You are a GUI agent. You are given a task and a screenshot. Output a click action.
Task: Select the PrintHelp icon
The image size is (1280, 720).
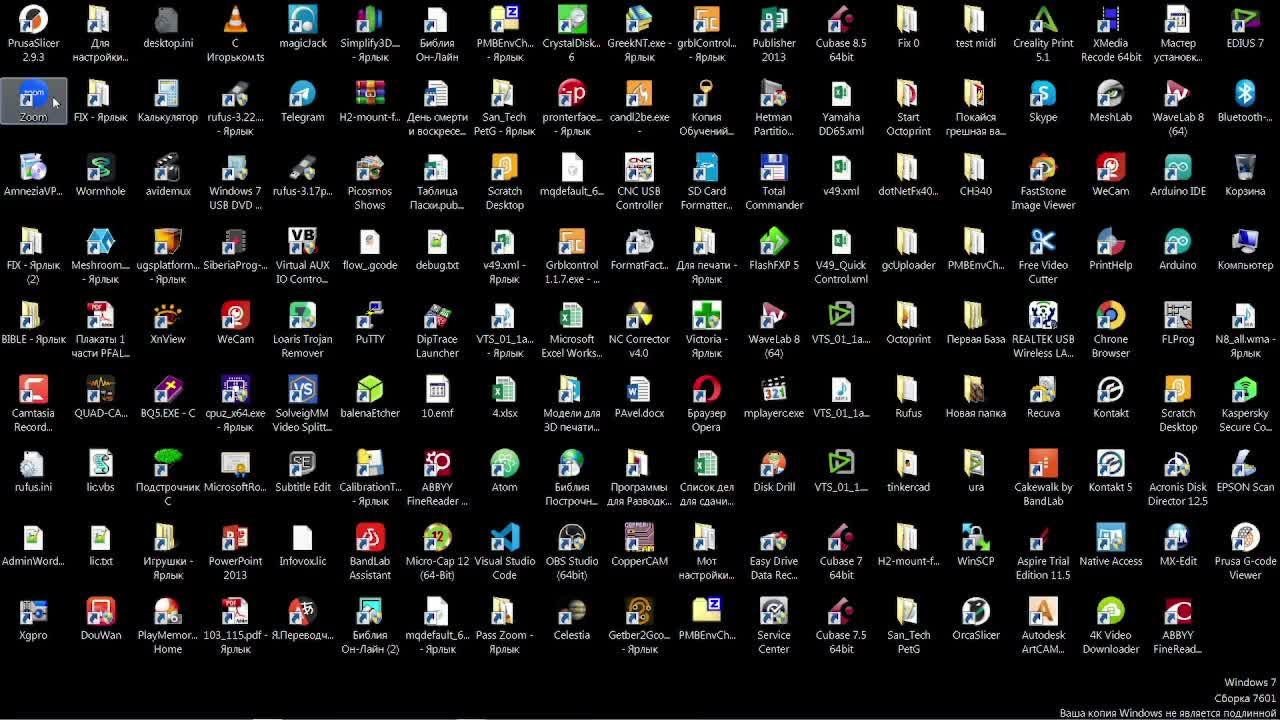[1110, 241]
